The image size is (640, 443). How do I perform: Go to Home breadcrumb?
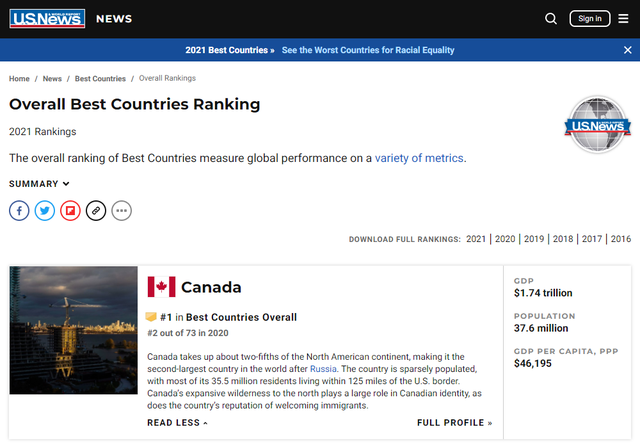[x=19, y=78]
